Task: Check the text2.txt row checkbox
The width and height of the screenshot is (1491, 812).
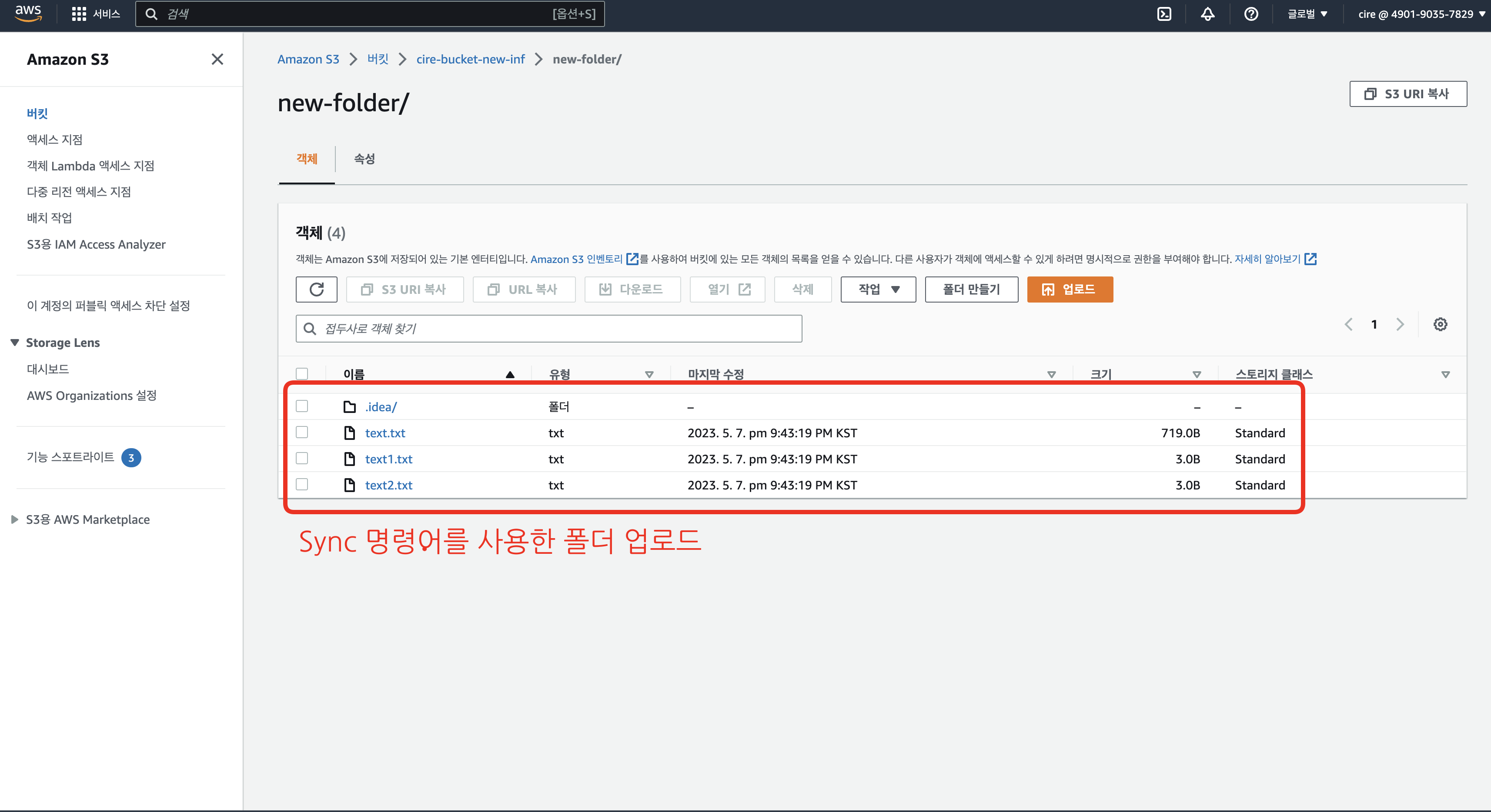Action: tap(302, 484)
